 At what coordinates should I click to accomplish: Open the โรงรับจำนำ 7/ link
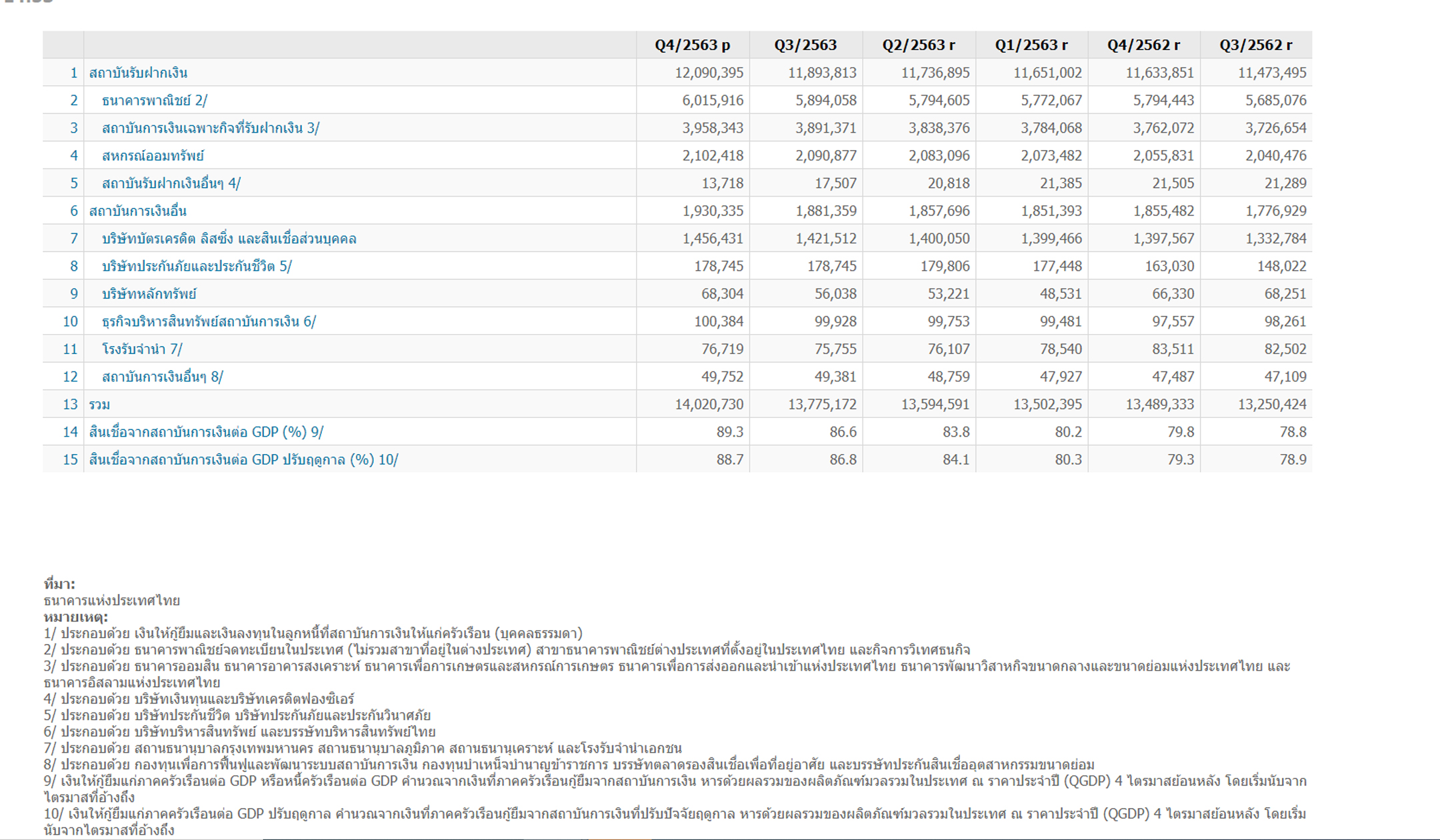tap(141, 349)
